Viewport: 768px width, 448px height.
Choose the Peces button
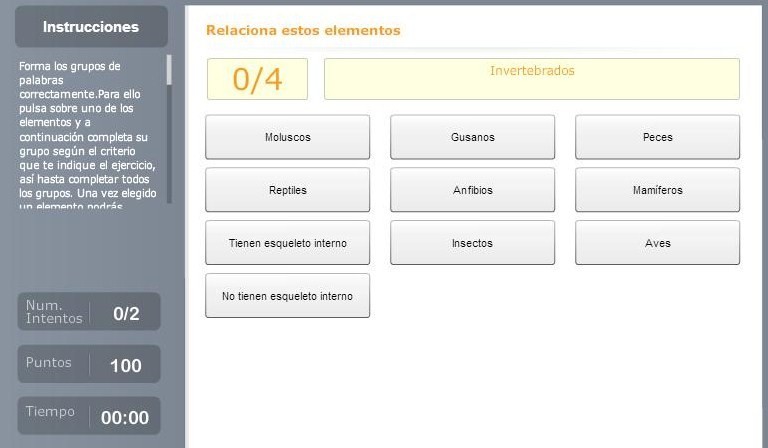[657, 137]
